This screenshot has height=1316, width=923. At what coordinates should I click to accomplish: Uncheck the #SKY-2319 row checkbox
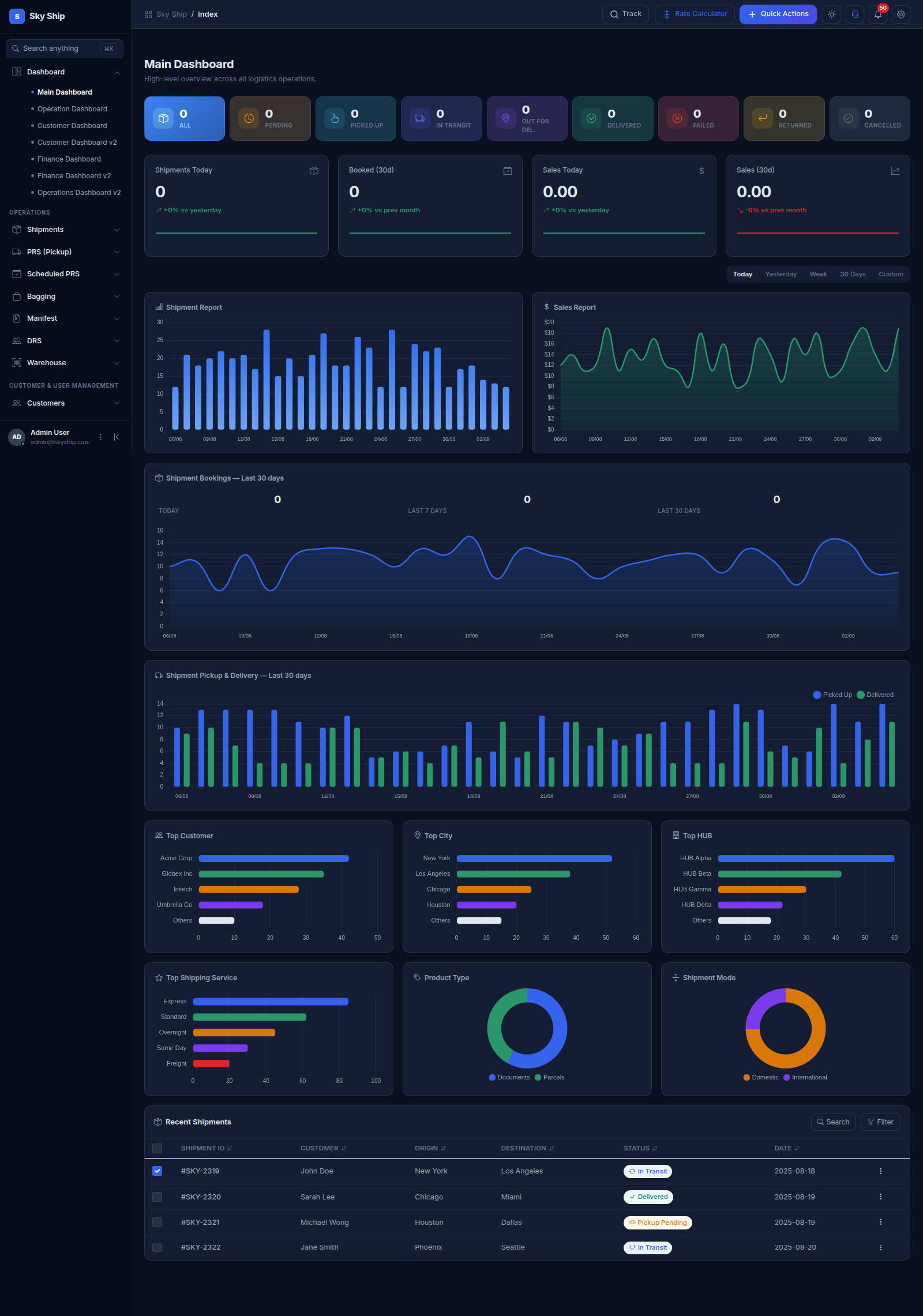tap(157, 1171)
